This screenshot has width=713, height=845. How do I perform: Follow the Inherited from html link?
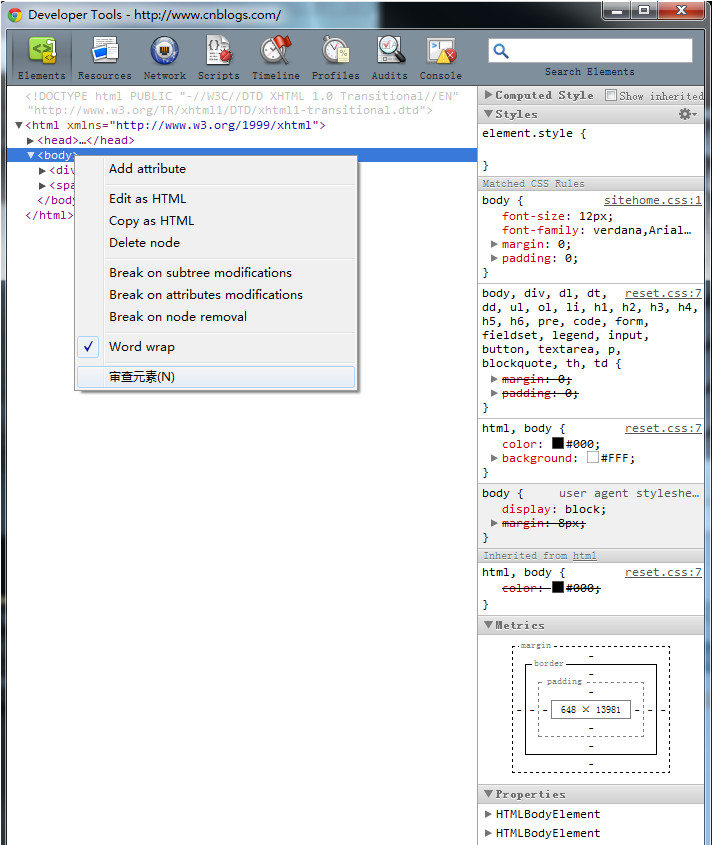point(584,556)
